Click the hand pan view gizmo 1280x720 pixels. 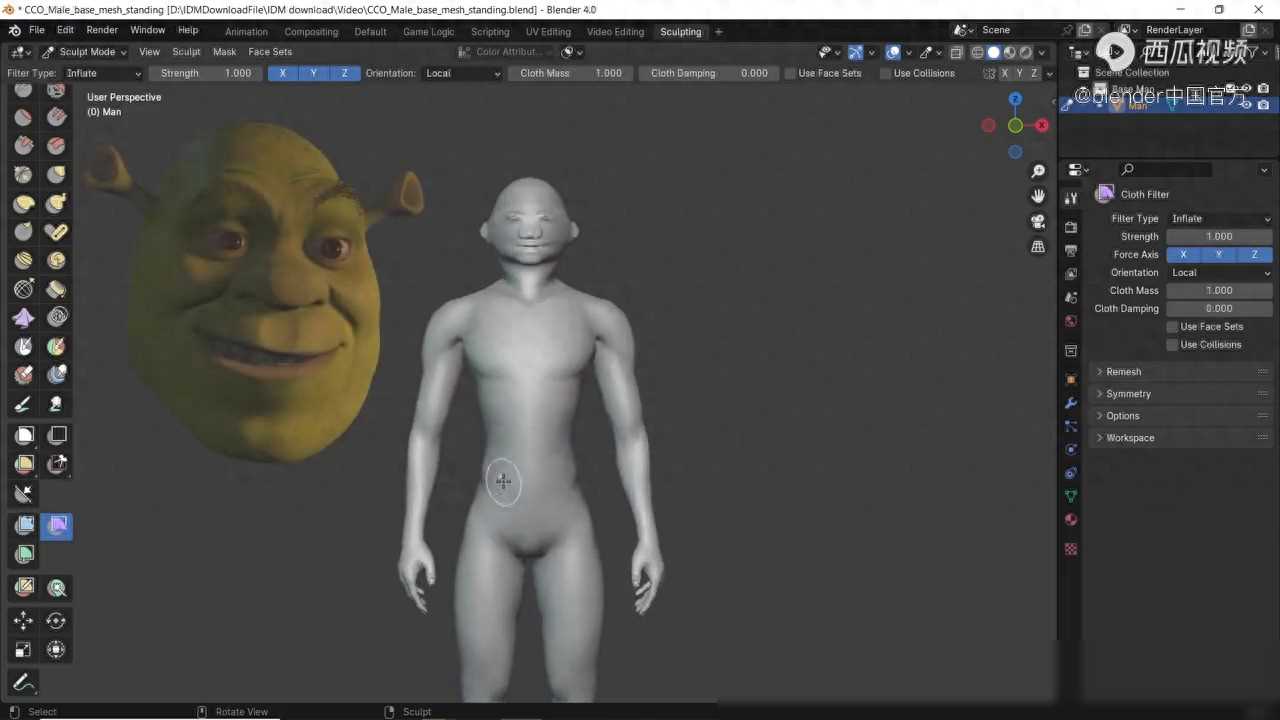1038,196
